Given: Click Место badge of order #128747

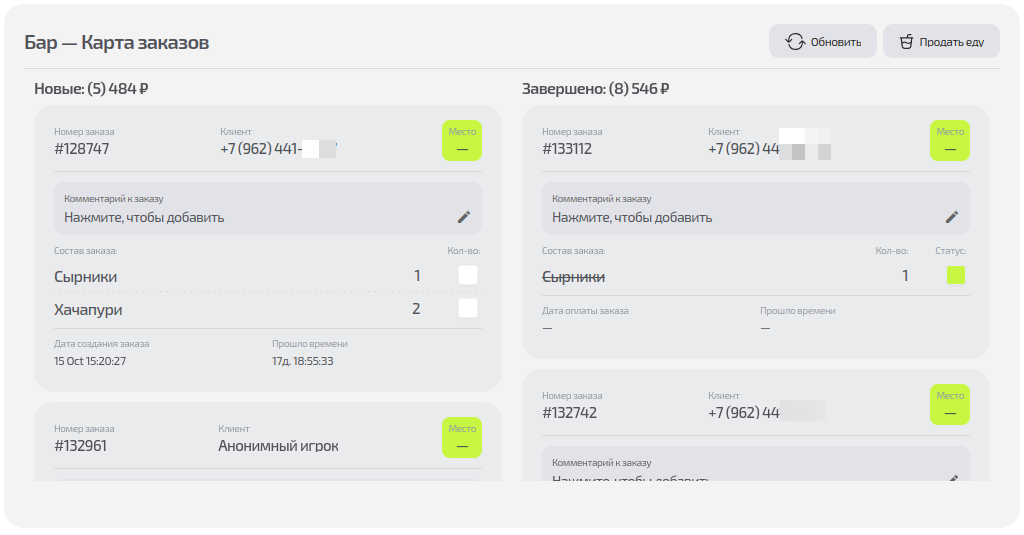Looking at the screenshot, I should [x=462, y=141].
